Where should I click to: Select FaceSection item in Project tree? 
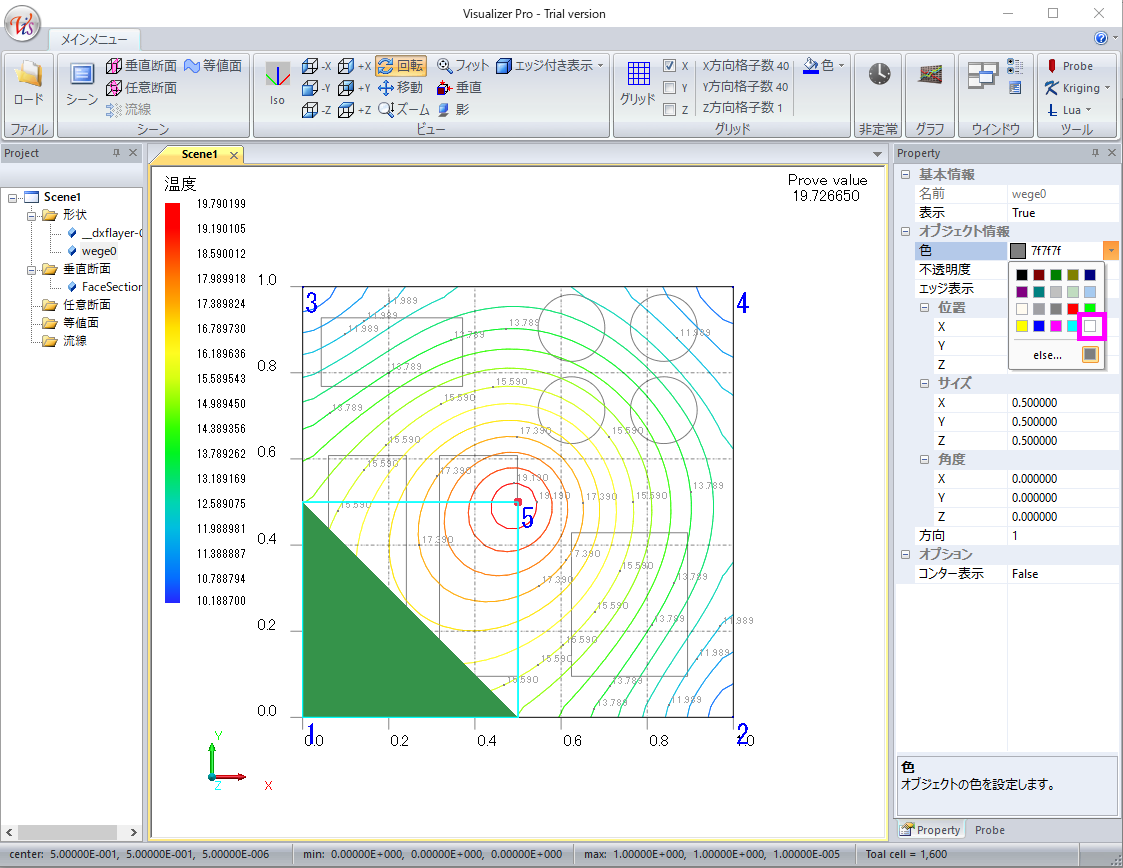pyautogui.click(x=111, y=287)
